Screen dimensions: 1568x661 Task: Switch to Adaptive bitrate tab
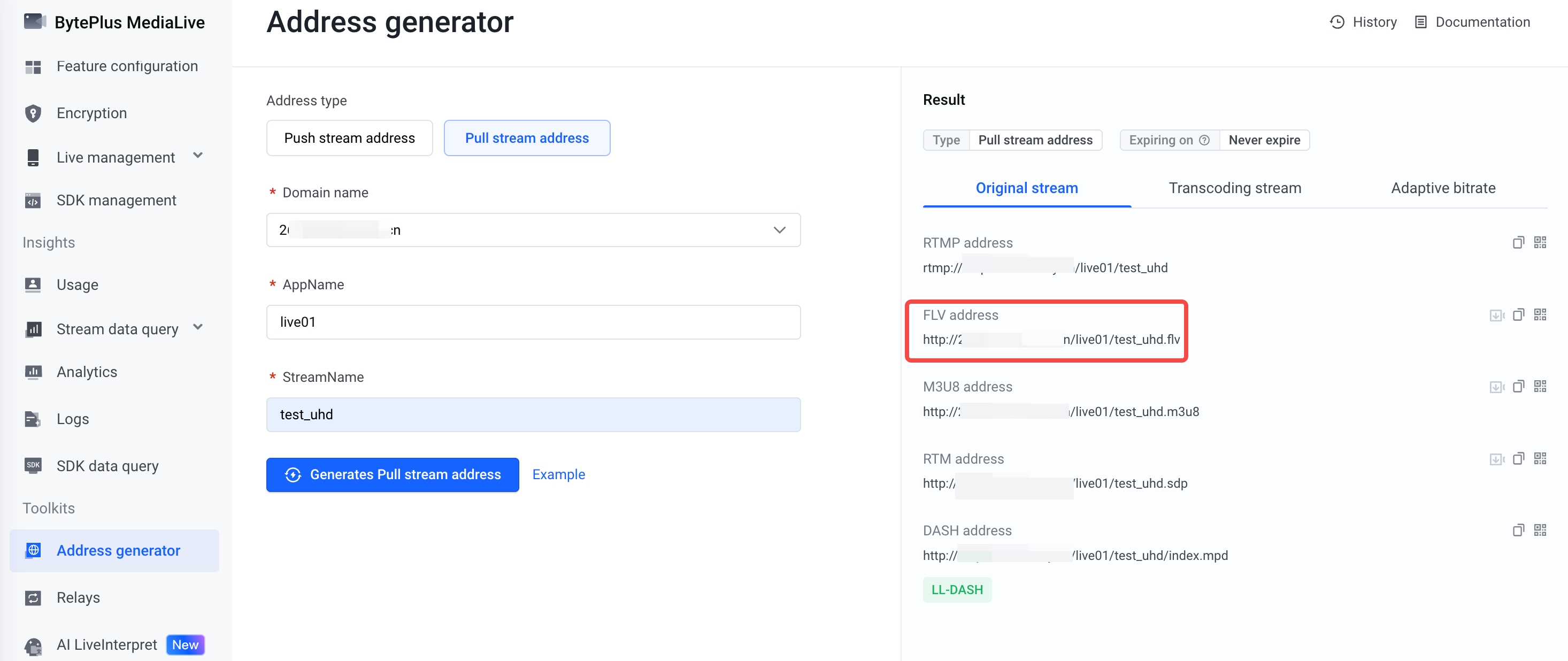point(1443,188)
